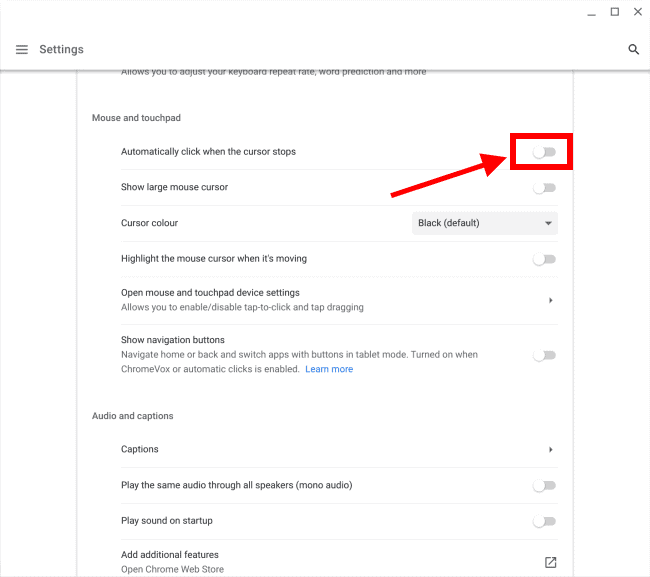Open the Settings hamburger menu
650x577 pixels.
point(22,50)
